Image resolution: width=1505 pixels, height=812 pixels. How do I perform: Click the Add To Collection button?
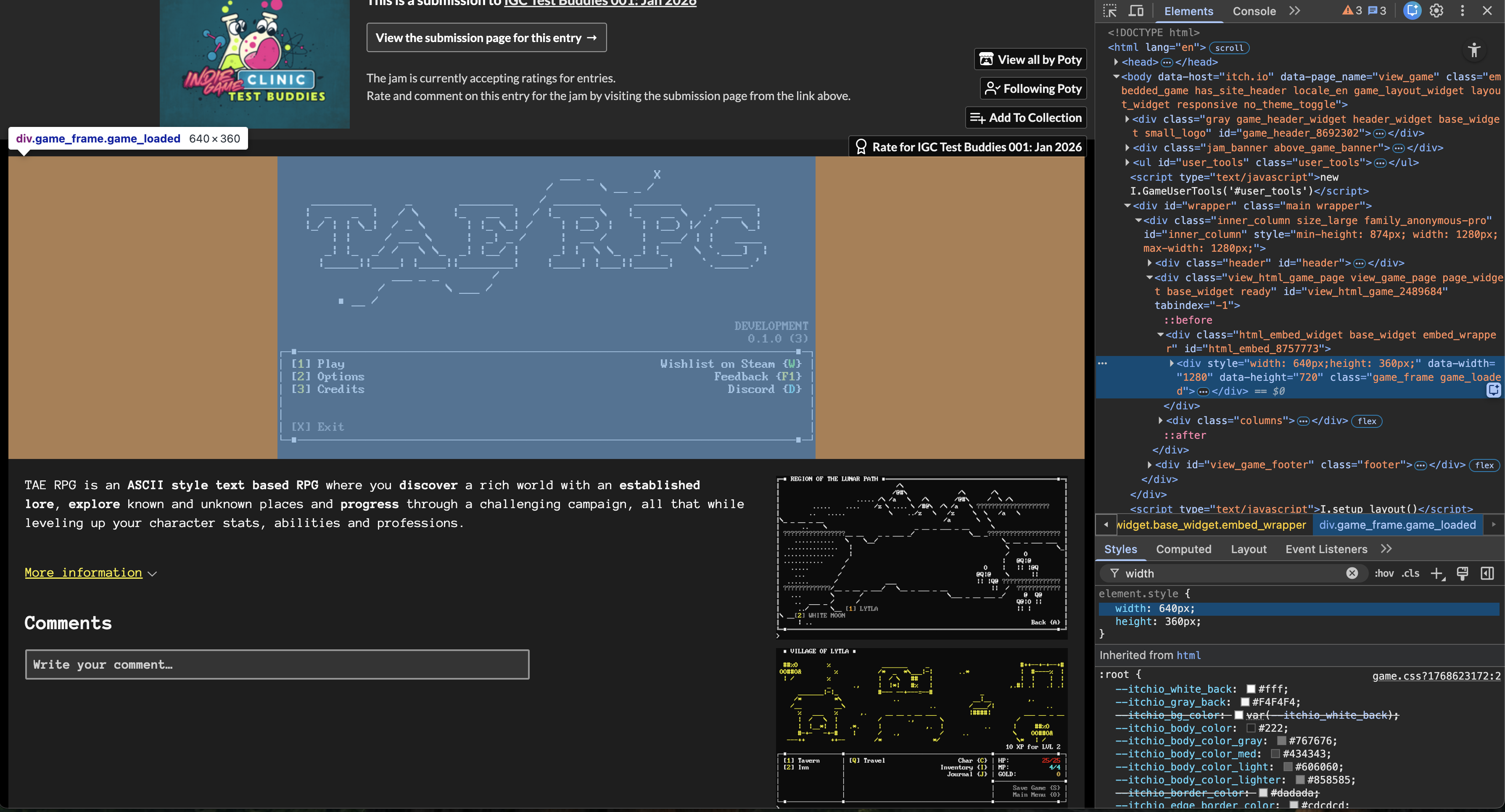coord(1026,118)
